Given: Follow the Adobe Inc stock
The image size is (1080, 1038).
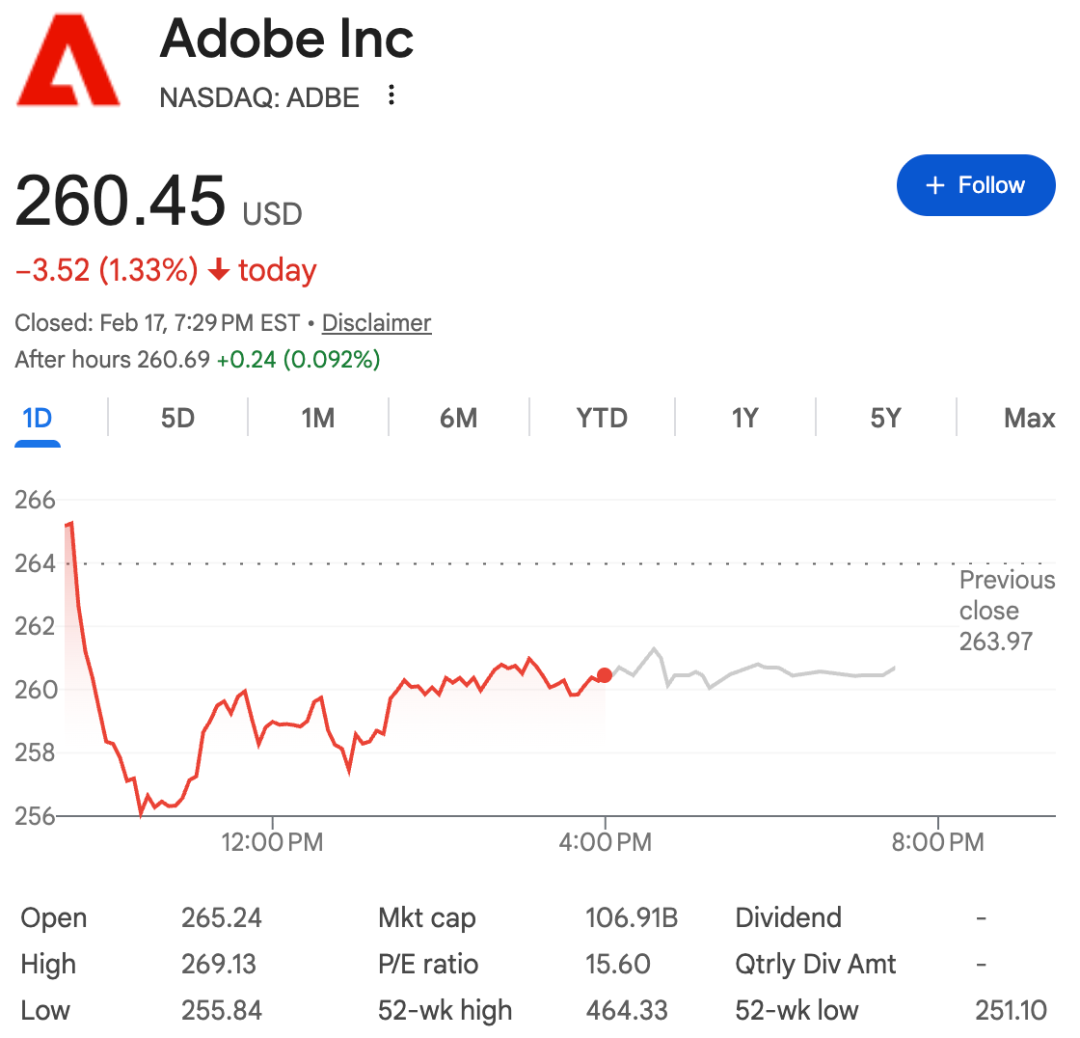Looking at the screenshot, I should 975,185.
